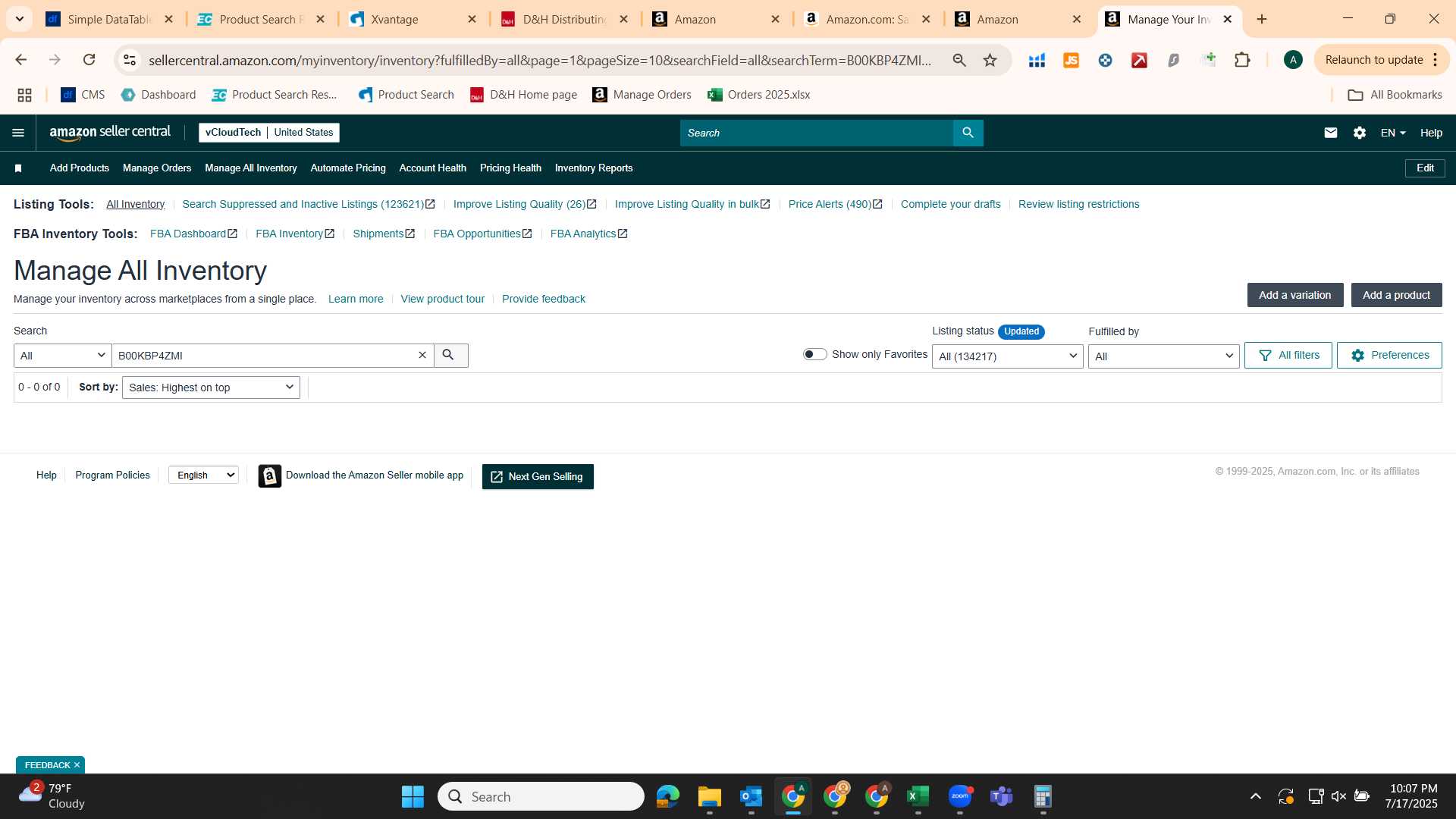This screenshot has width=1456, height=819.
Task: Open the apps grid in bookmarks bar
Action: pos(24,95)
